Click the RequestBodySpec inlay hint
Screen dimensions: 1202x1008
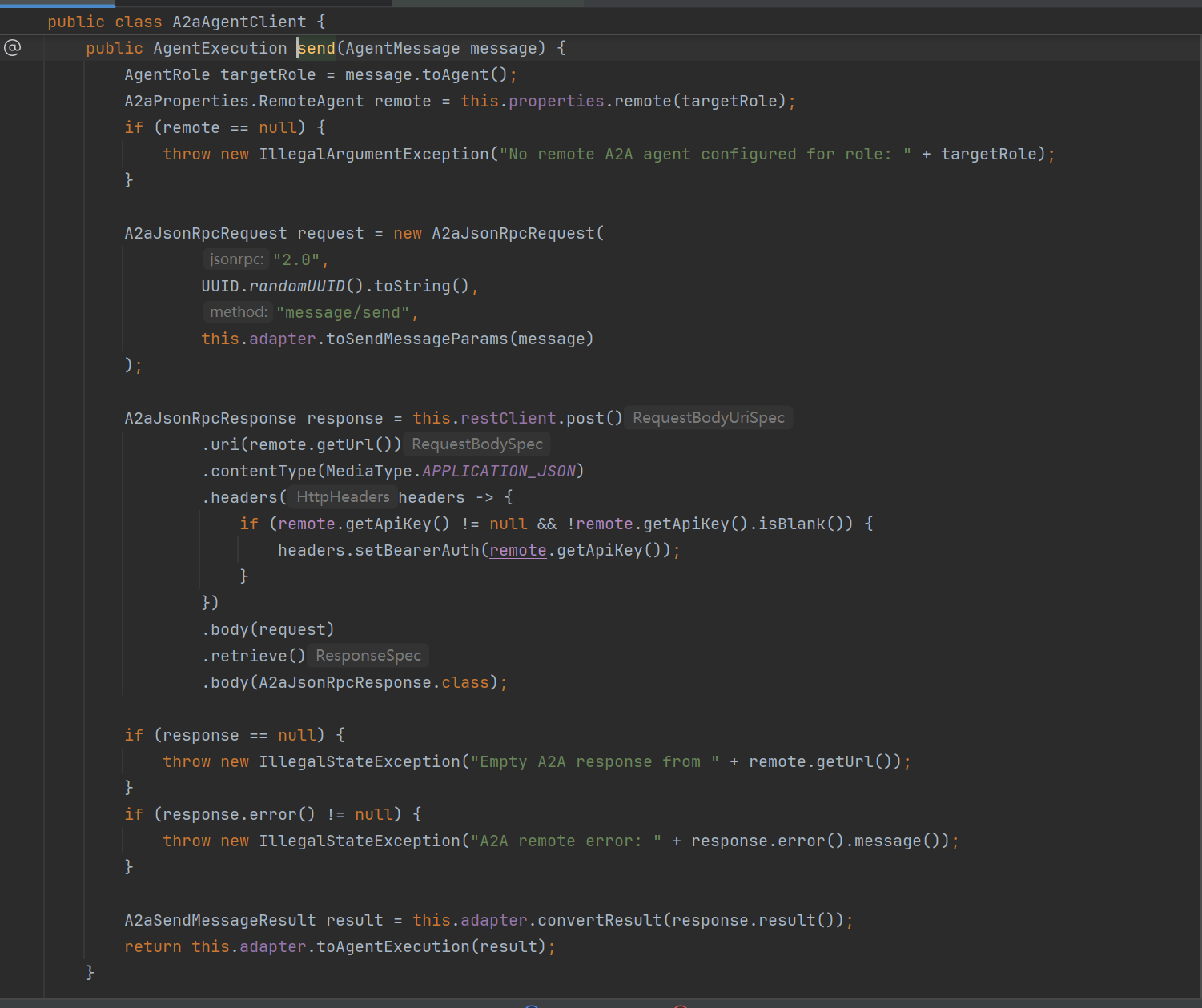[x=477, y=444]
